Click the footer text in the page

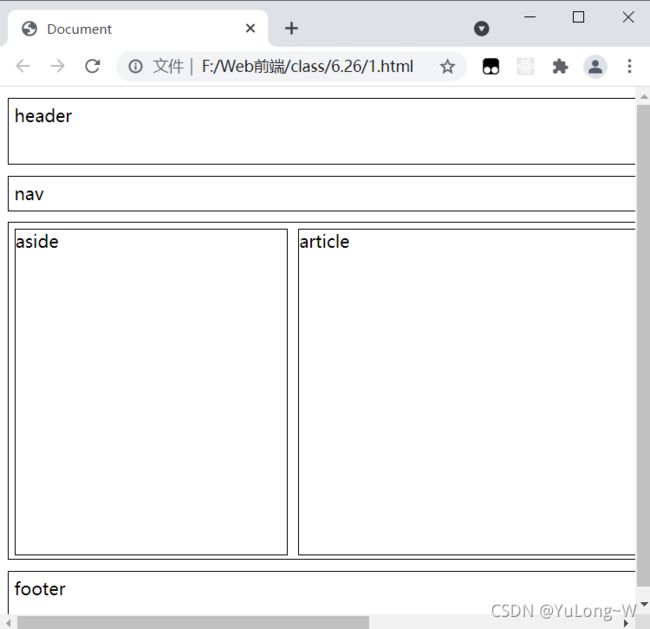coord(40,589)
